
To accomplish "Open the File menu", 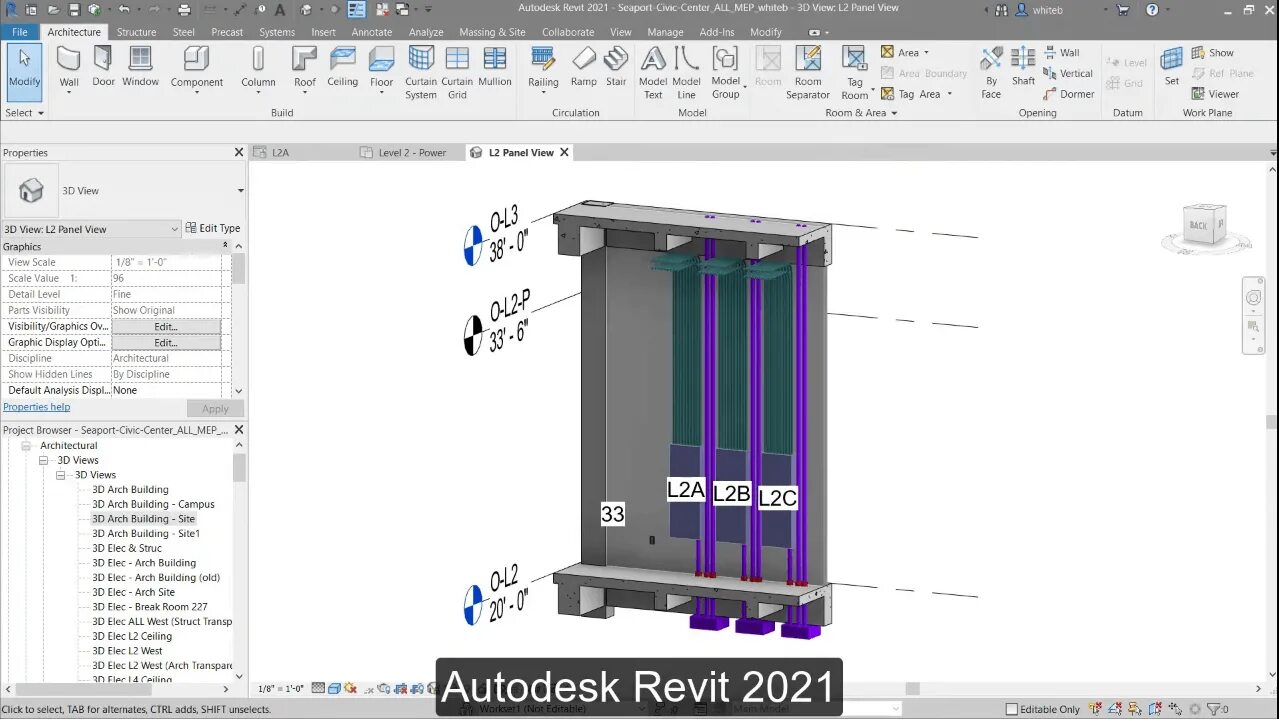I will pyautogui.click(x=20, y=32).
